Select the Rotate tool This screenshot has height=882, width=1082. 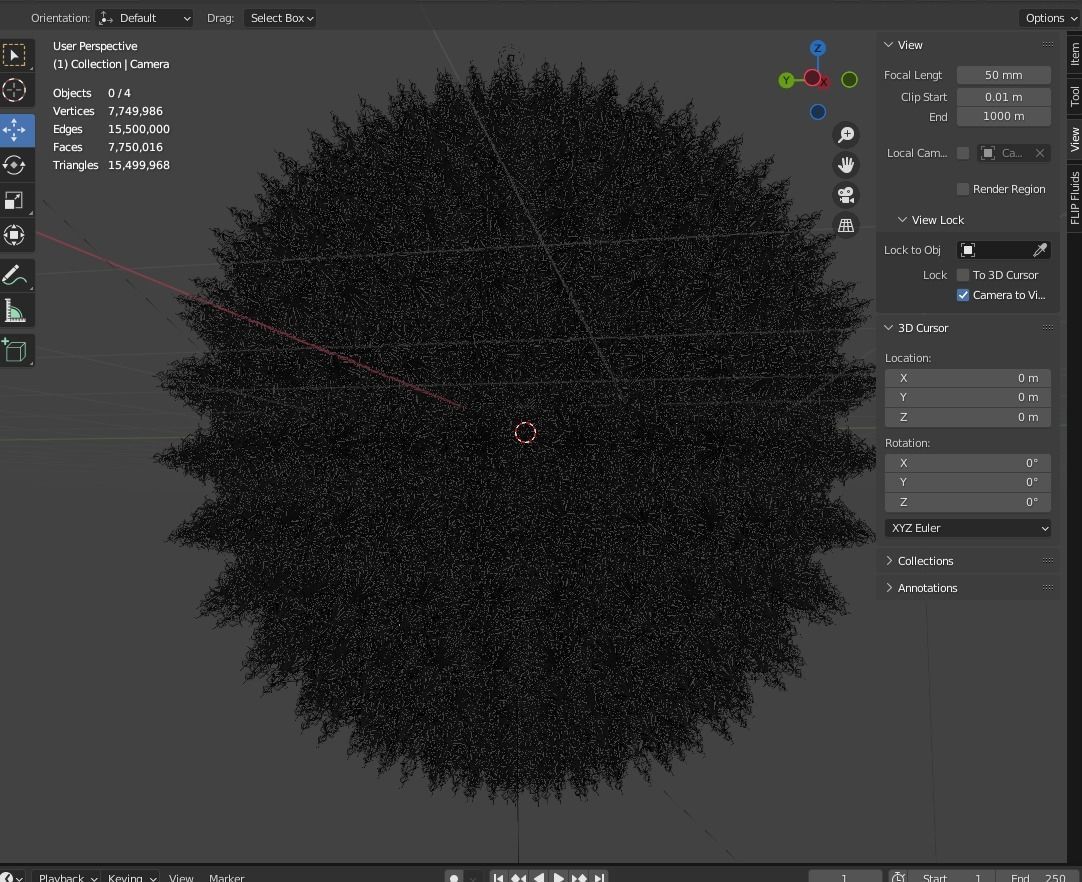coord(14,165)
